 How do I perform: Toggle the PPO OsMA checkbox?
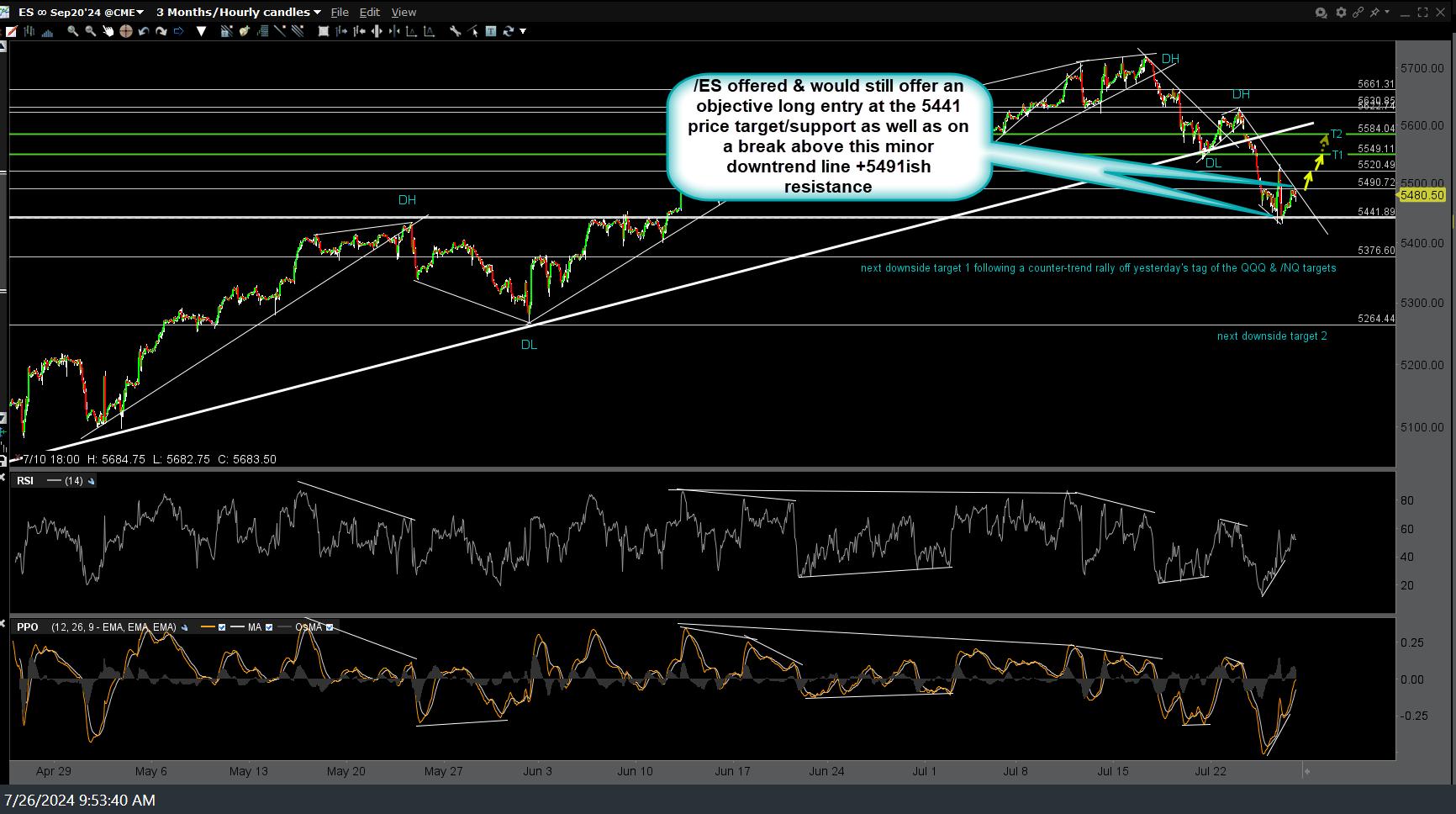(330, 627)
